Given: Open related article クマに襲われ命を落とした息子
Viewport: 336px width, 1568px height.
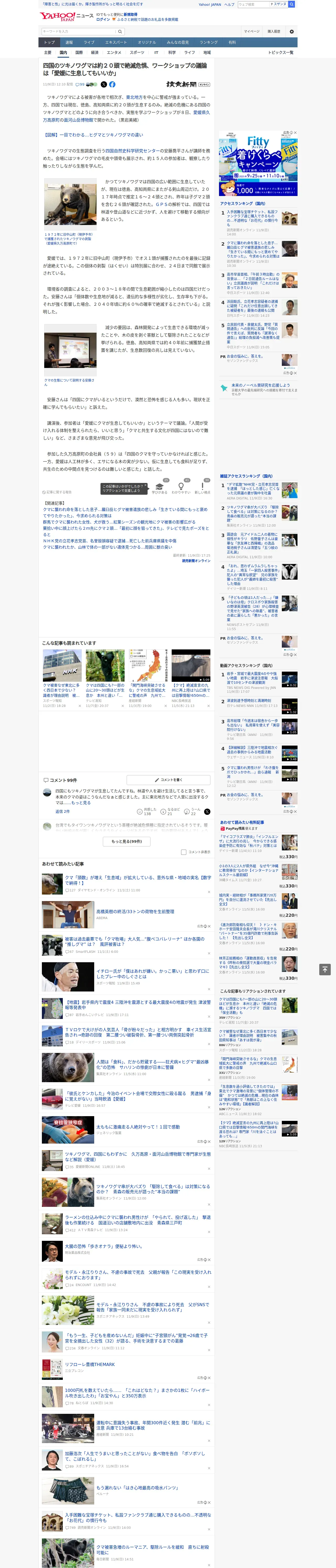Looking at the screenshot, I should point(125,512).
